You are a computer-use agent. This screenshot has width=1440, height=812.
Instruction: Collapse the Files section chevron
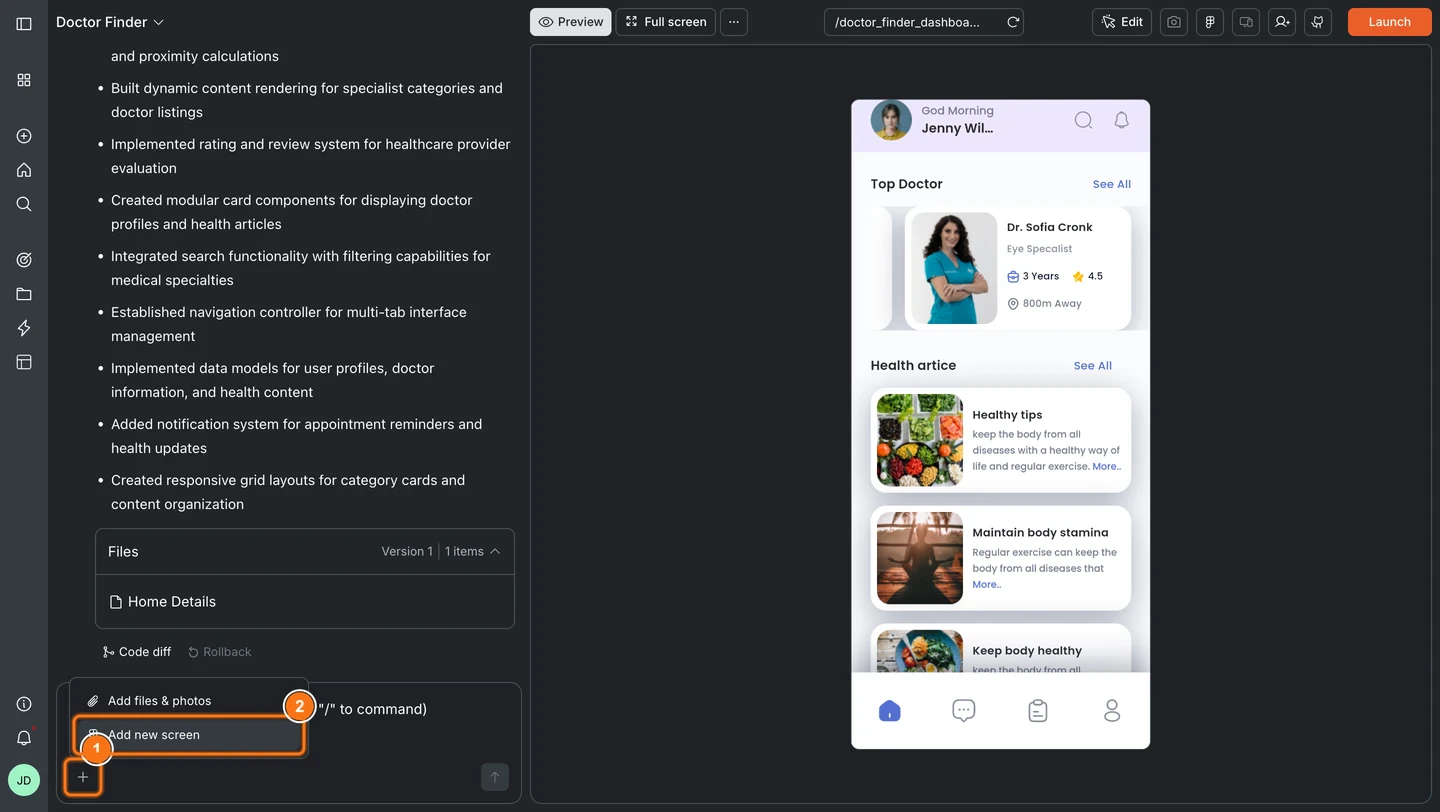(x=495, y=550)
